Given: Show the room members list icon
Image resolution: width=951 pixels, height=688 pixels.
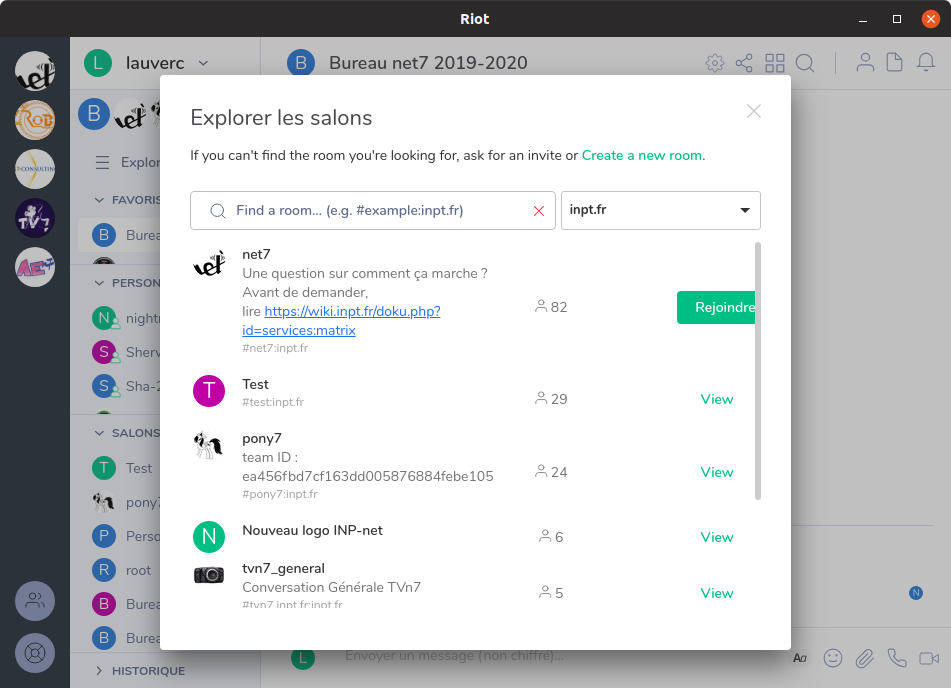Looking at the screenshot, I should (x=865, y=63).
